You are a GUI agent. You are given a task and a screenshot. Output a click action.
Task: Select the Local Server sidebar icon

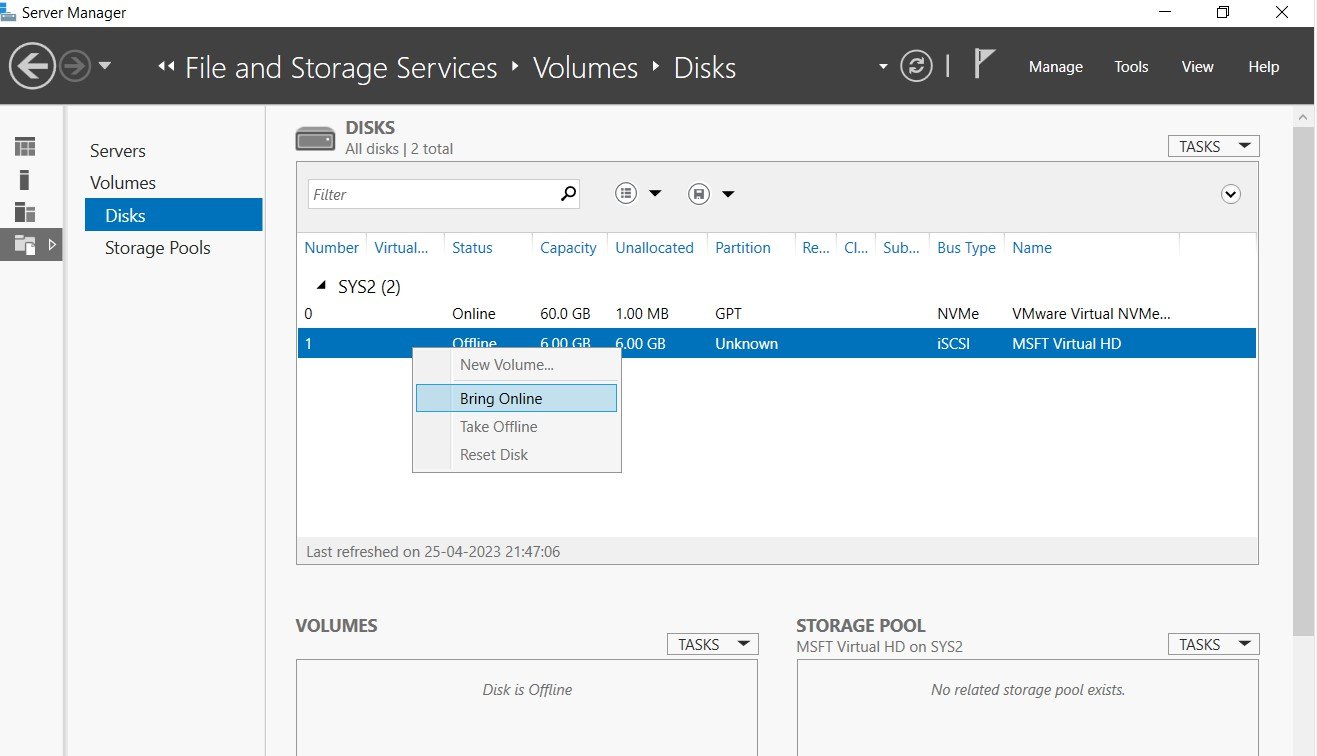[x=25, y=180]
